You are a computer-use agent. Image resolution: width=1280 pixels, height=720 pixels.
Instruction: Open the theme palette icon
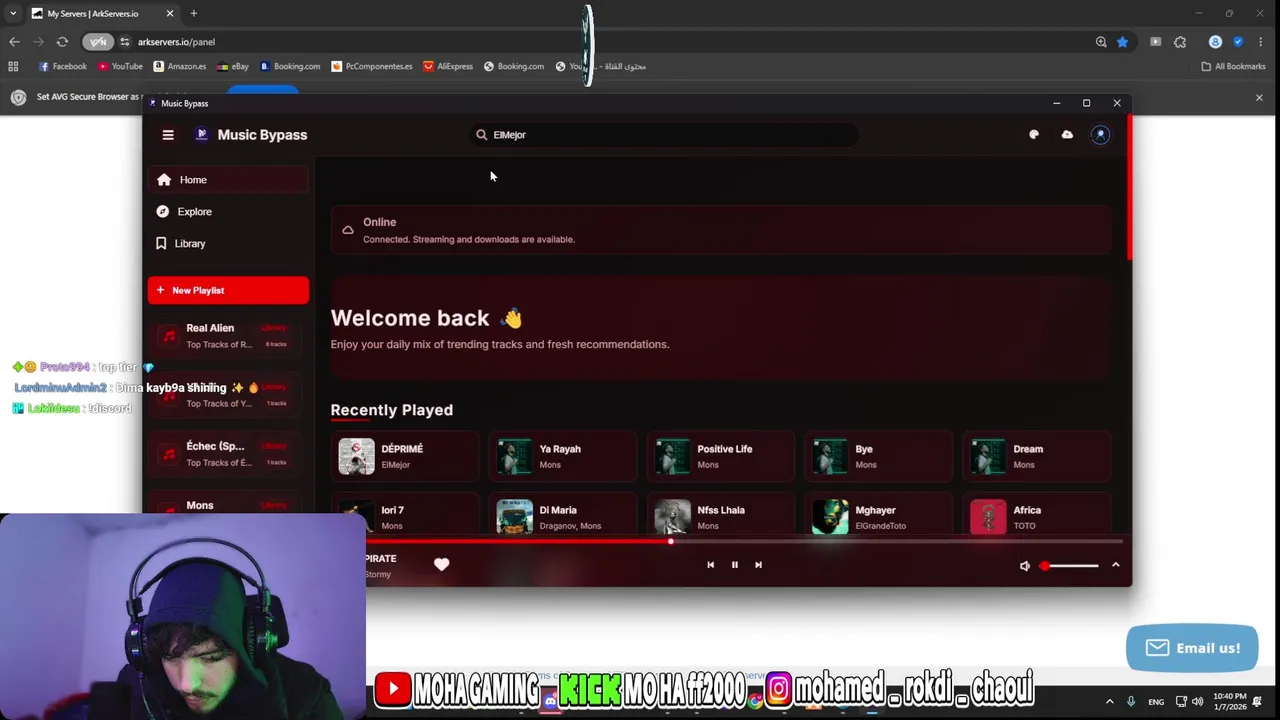[x=1034, y=135]
